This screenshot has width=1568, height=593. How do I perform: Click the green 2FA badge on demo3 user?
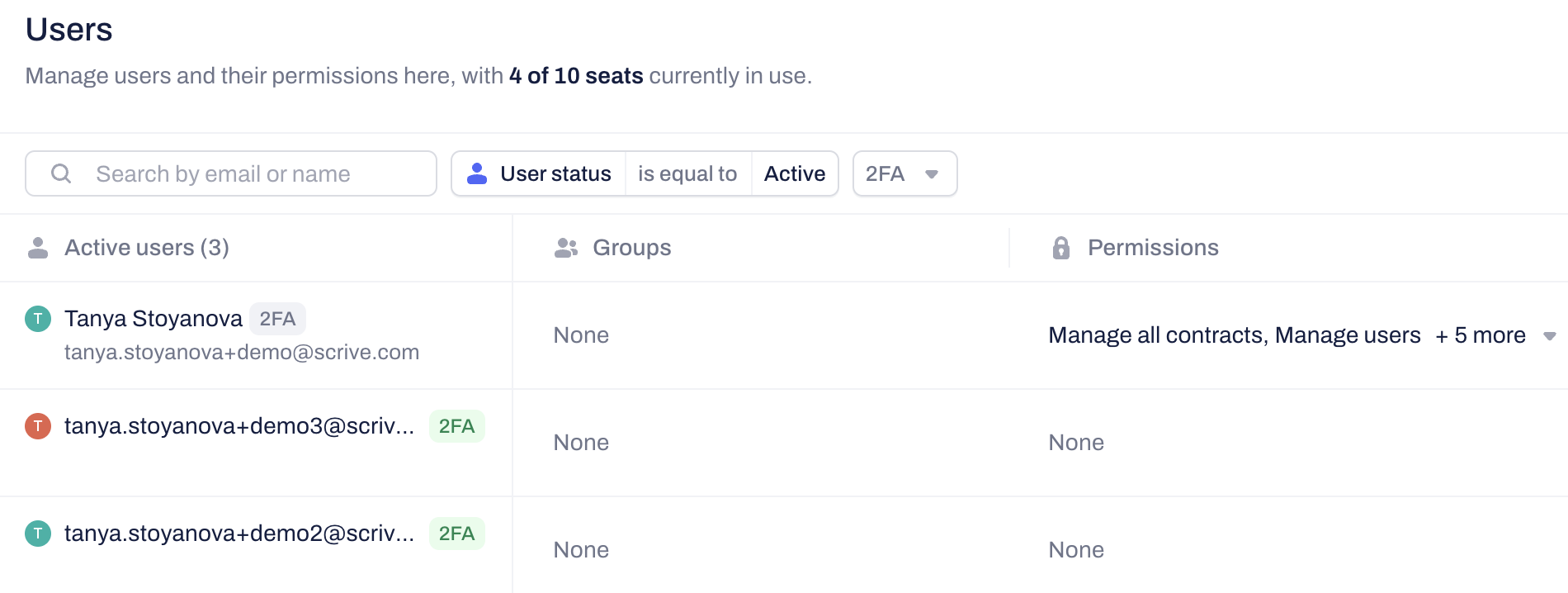[456, 426]
